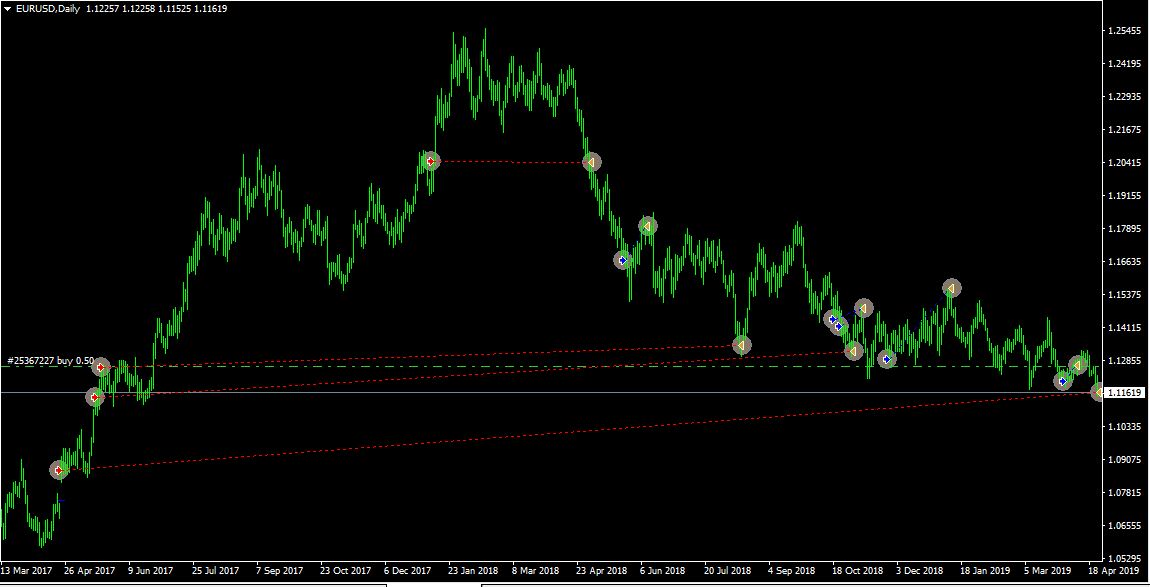1150x587 pixels.
Task: Click the 1.24195 price axis label
Action: click(x=1125, y=64)
